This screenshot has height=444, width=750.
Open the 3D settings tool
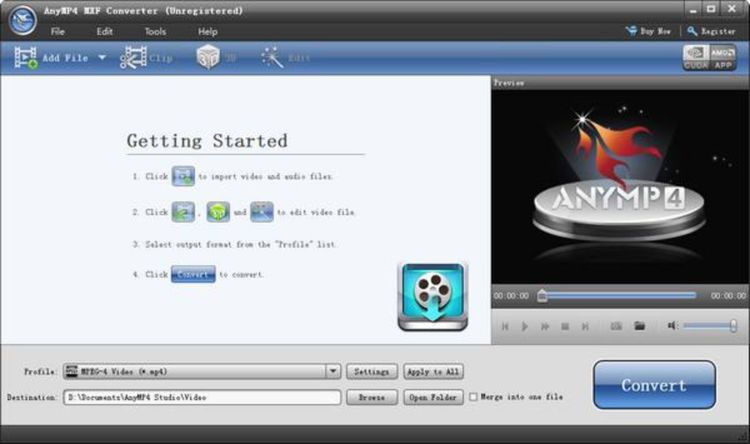[217, 57]
